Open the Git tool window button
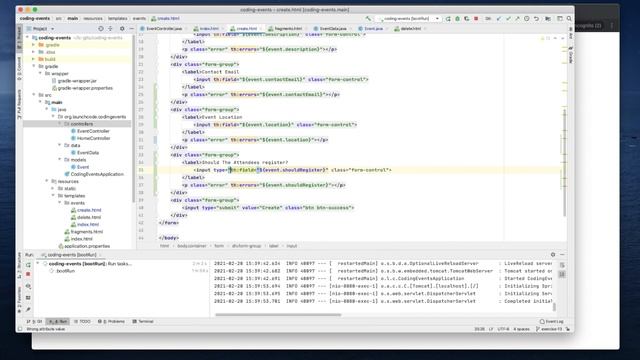 (x=34, y=322)
